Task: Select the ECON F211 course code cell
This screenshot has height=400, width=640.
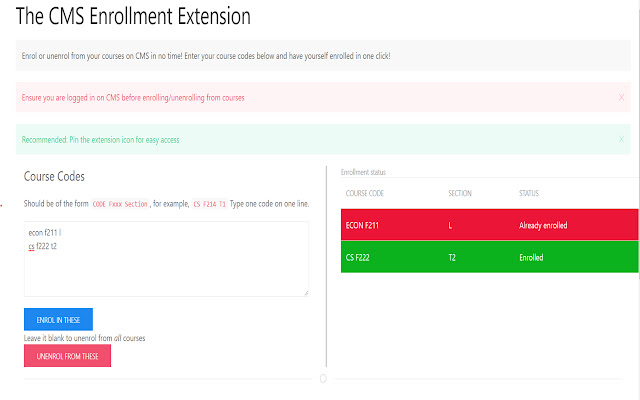Action: (x=362, y=225)
